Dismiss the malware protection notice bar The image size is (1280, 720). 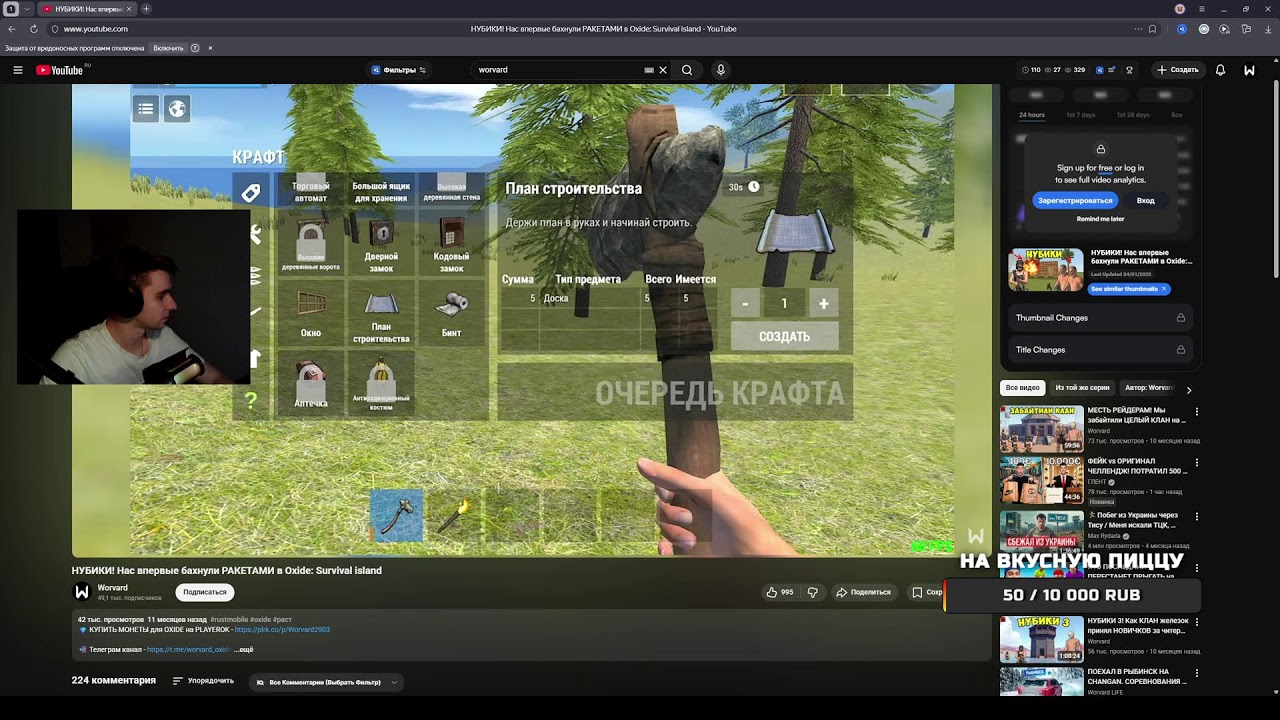pos(210,48)
